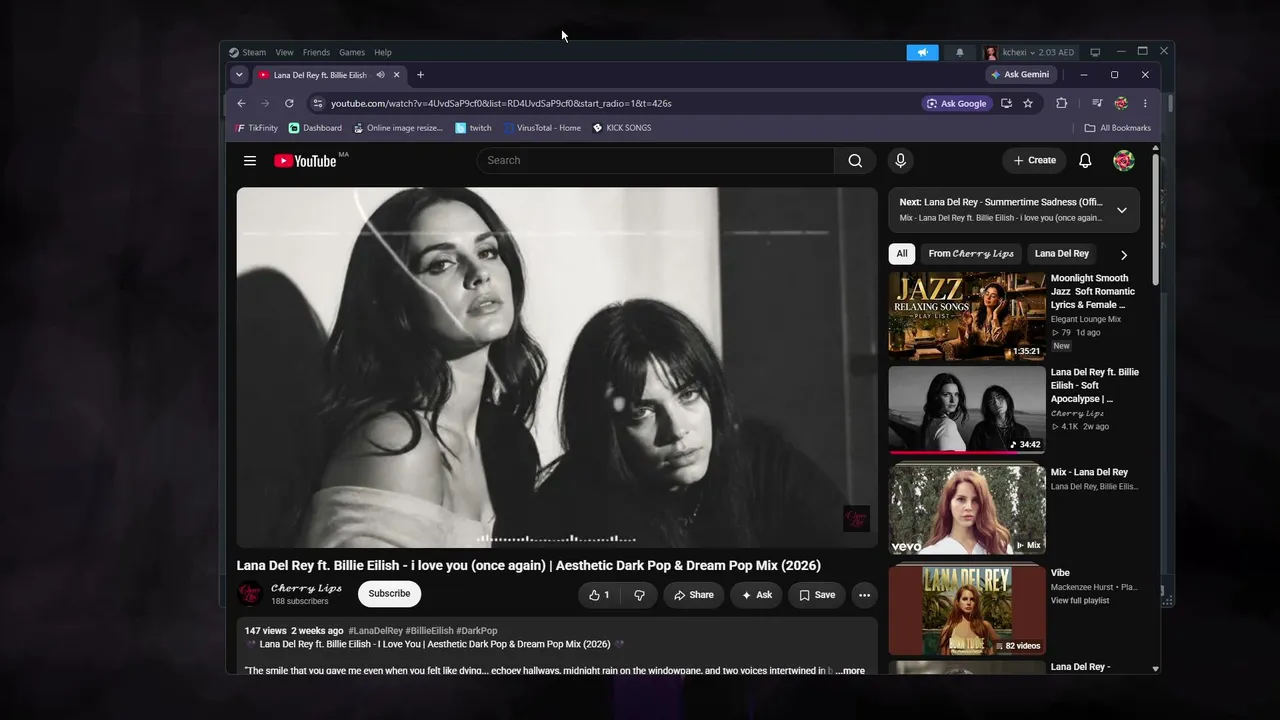This screenshot has height=720, width=1280.
Task: Open Steam Big Picture mode icon
Action: click(1095, 52)
